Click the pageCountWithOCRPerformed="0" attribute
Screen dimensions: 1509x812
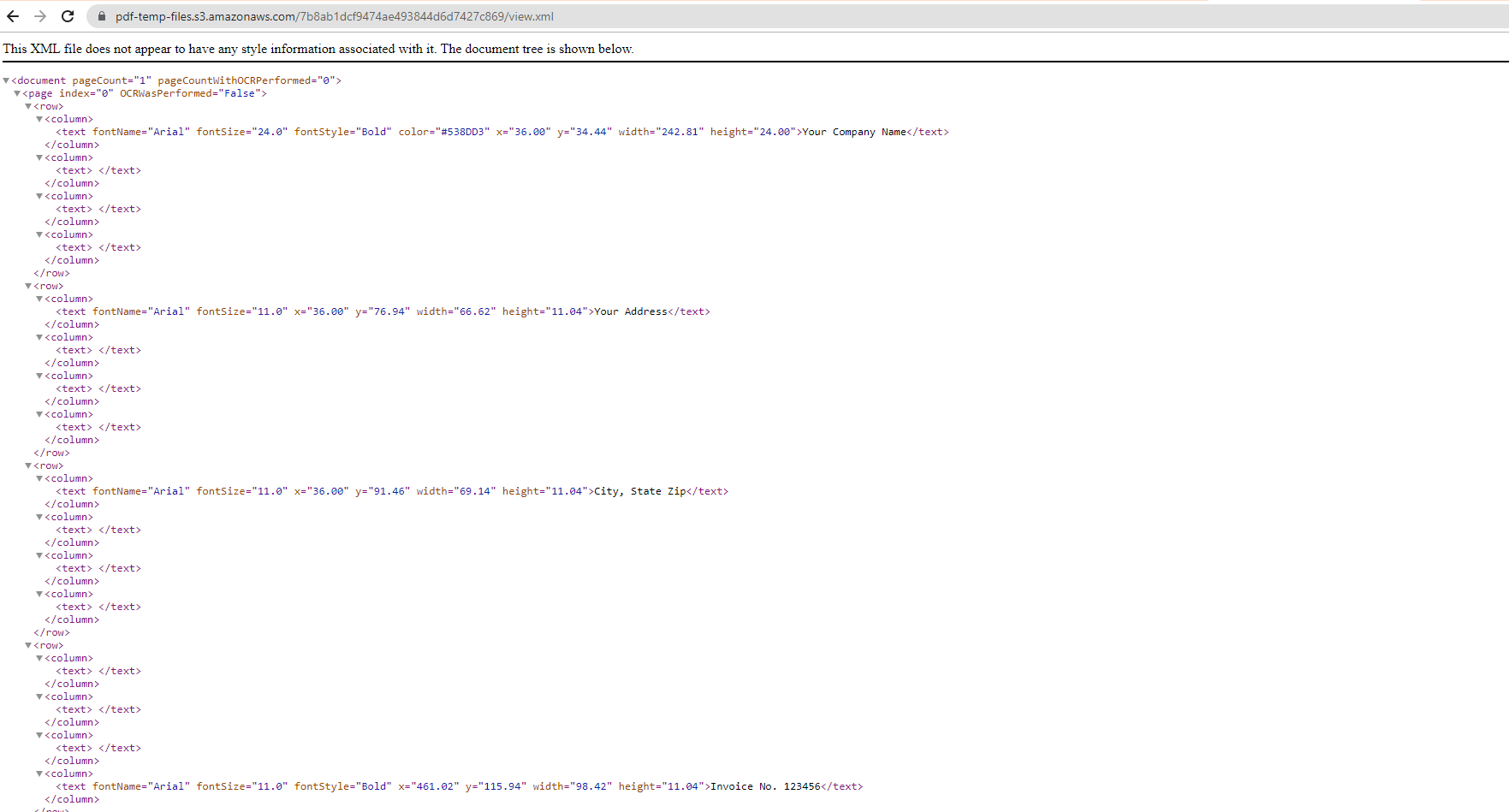[x=247, y=80]
